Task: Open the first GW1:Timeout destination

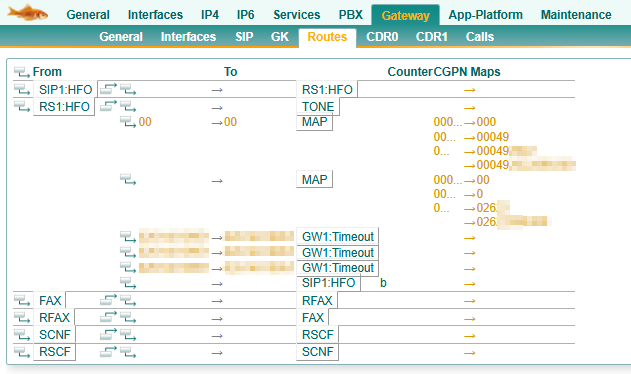Action: click(338, 237)
